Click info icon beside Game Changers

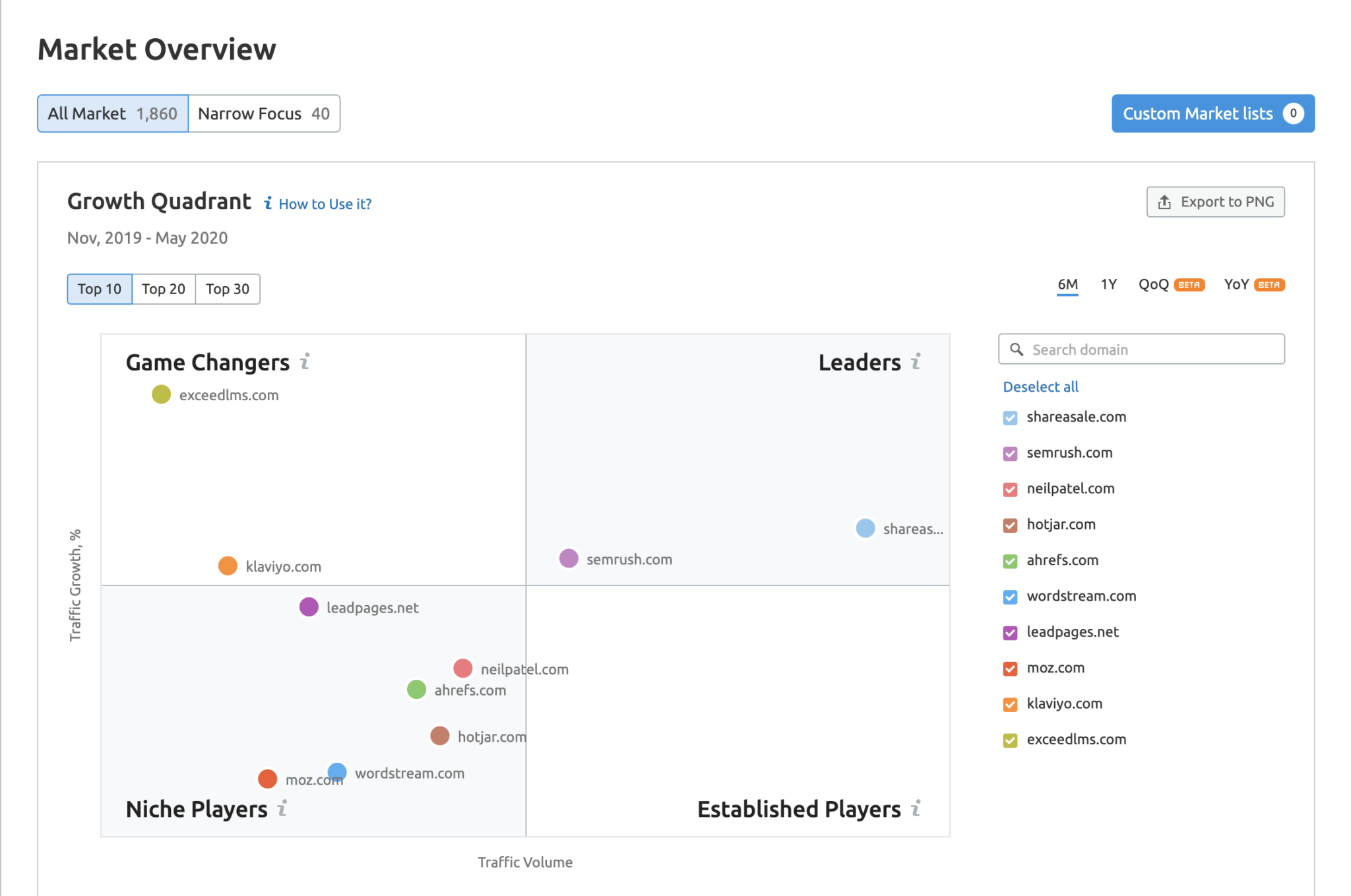(x=305, y=361)
